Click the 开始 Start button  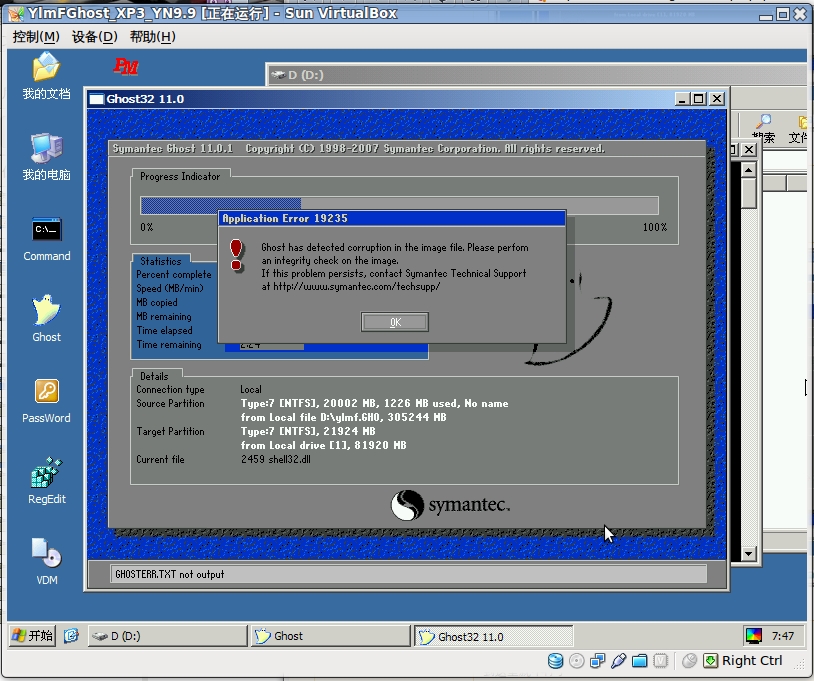click(33, 635)
